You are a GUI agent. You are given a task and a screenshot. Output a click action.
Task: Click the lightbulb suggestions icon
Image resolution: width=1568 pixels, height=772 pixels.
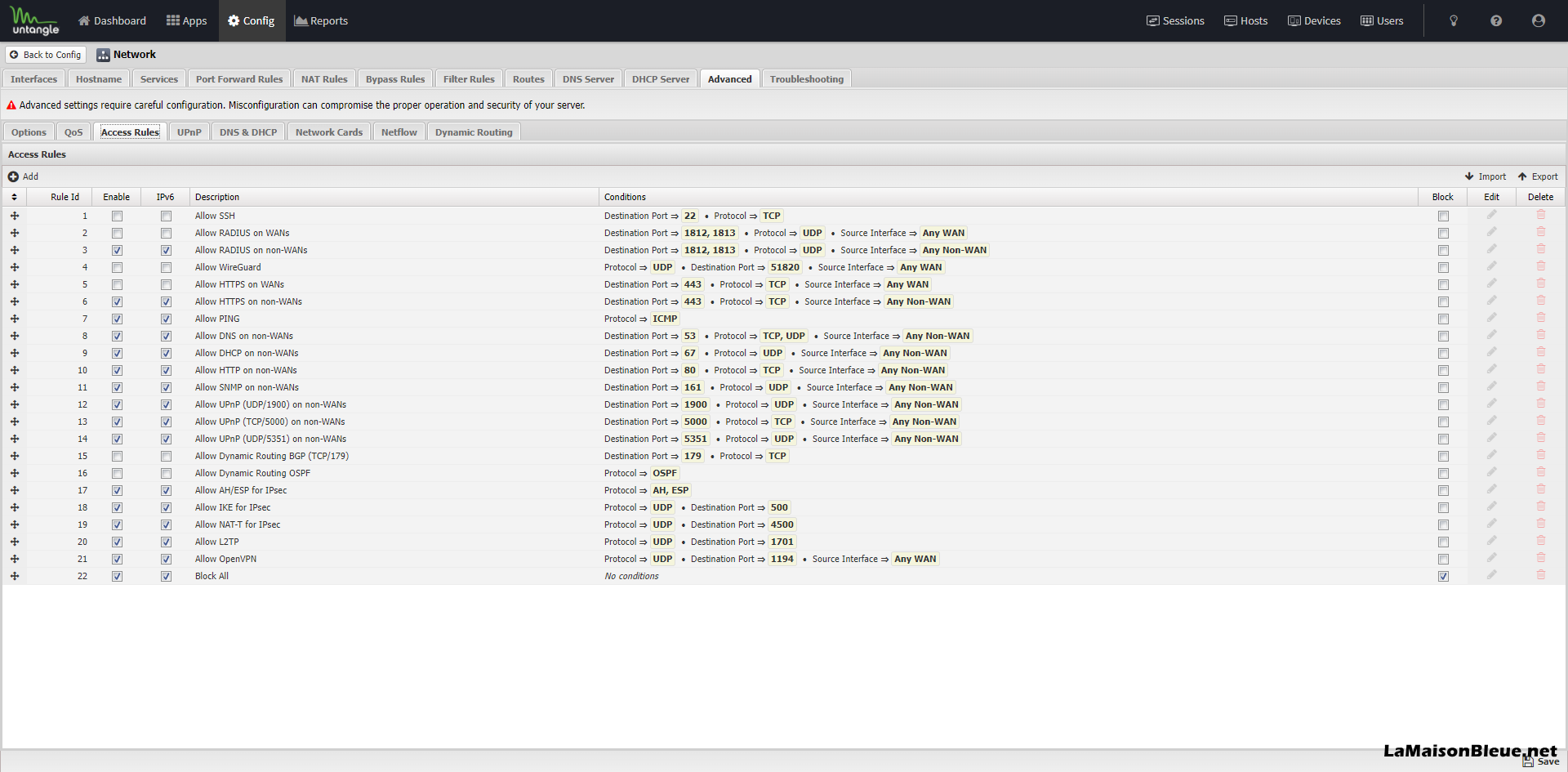coord(1453,21)
